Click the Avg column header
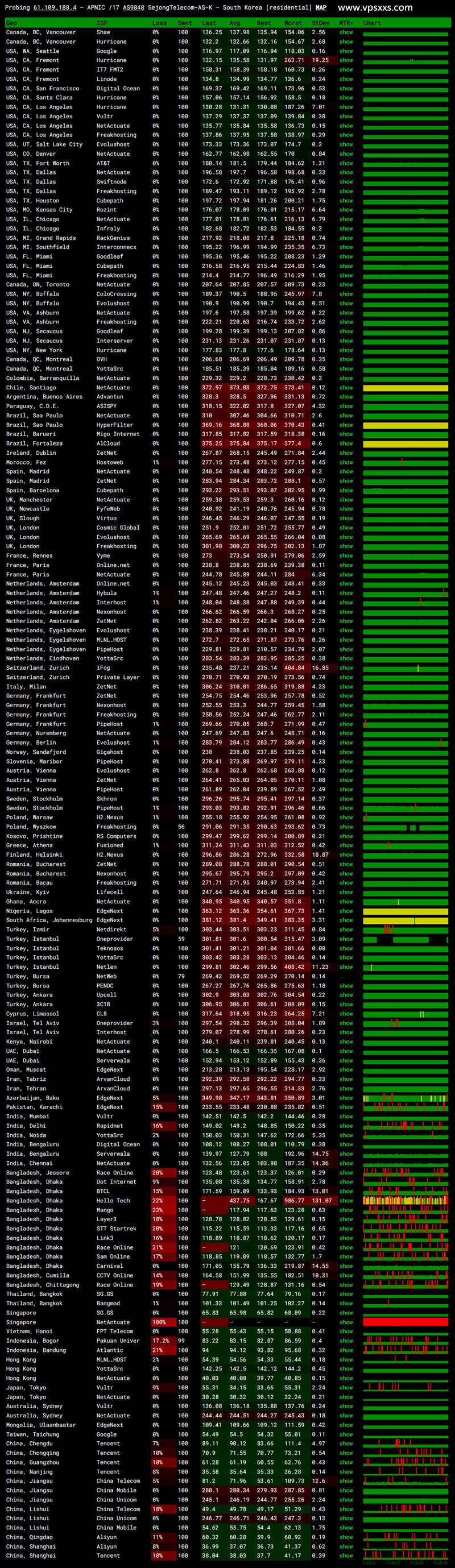 click(234, 23)
